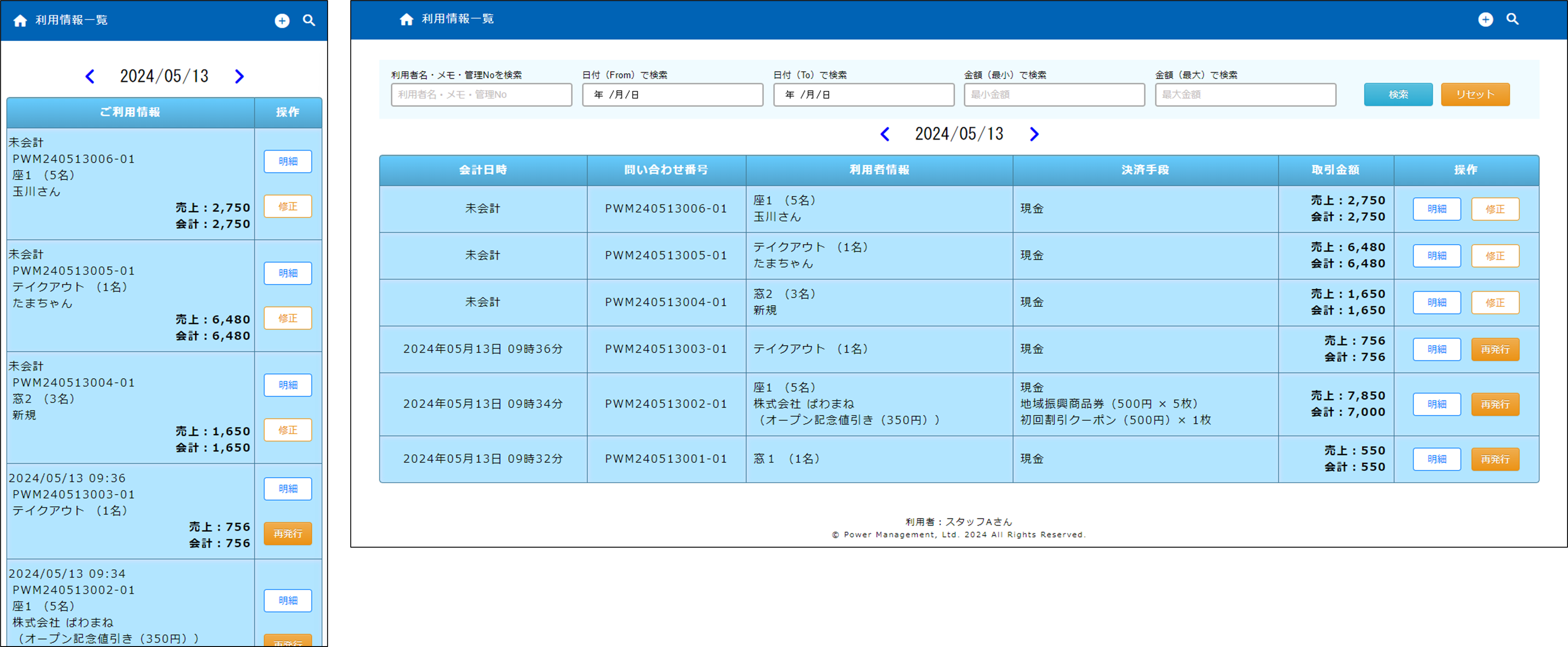The height and width of the screenshot is (647, 1568).
Task: Go to next date in desktop view
Action: click(1034, 134)
